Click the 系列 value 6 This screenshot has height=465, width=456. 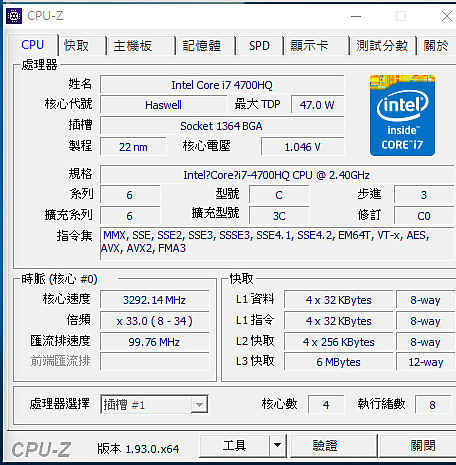tap(130, 195)
